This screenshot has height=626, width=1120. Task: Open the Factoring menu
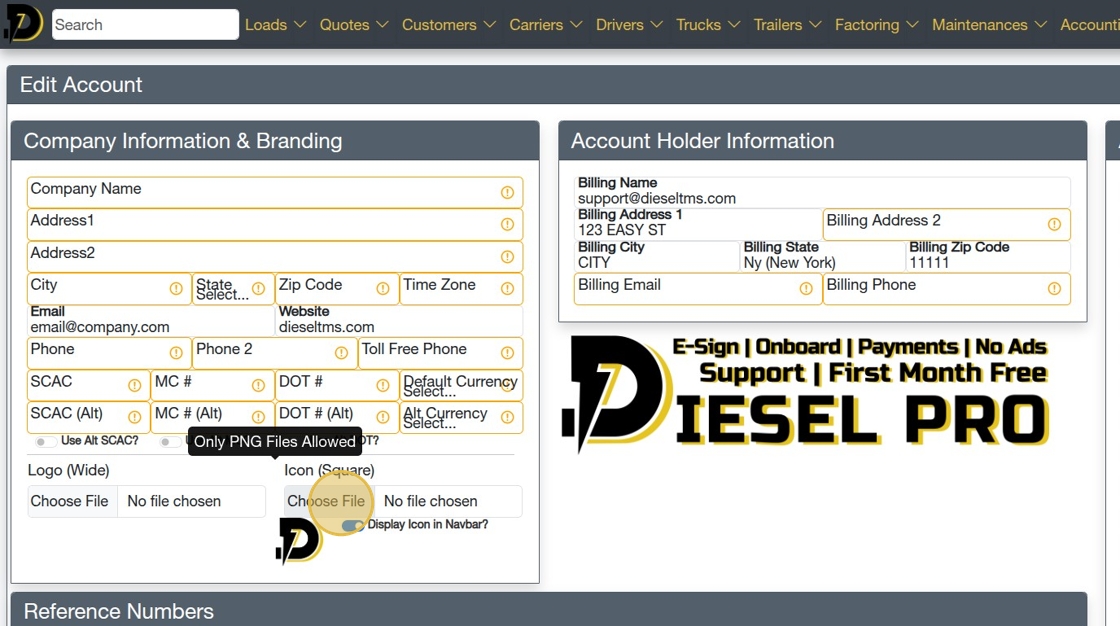click(x=876, y=24)
